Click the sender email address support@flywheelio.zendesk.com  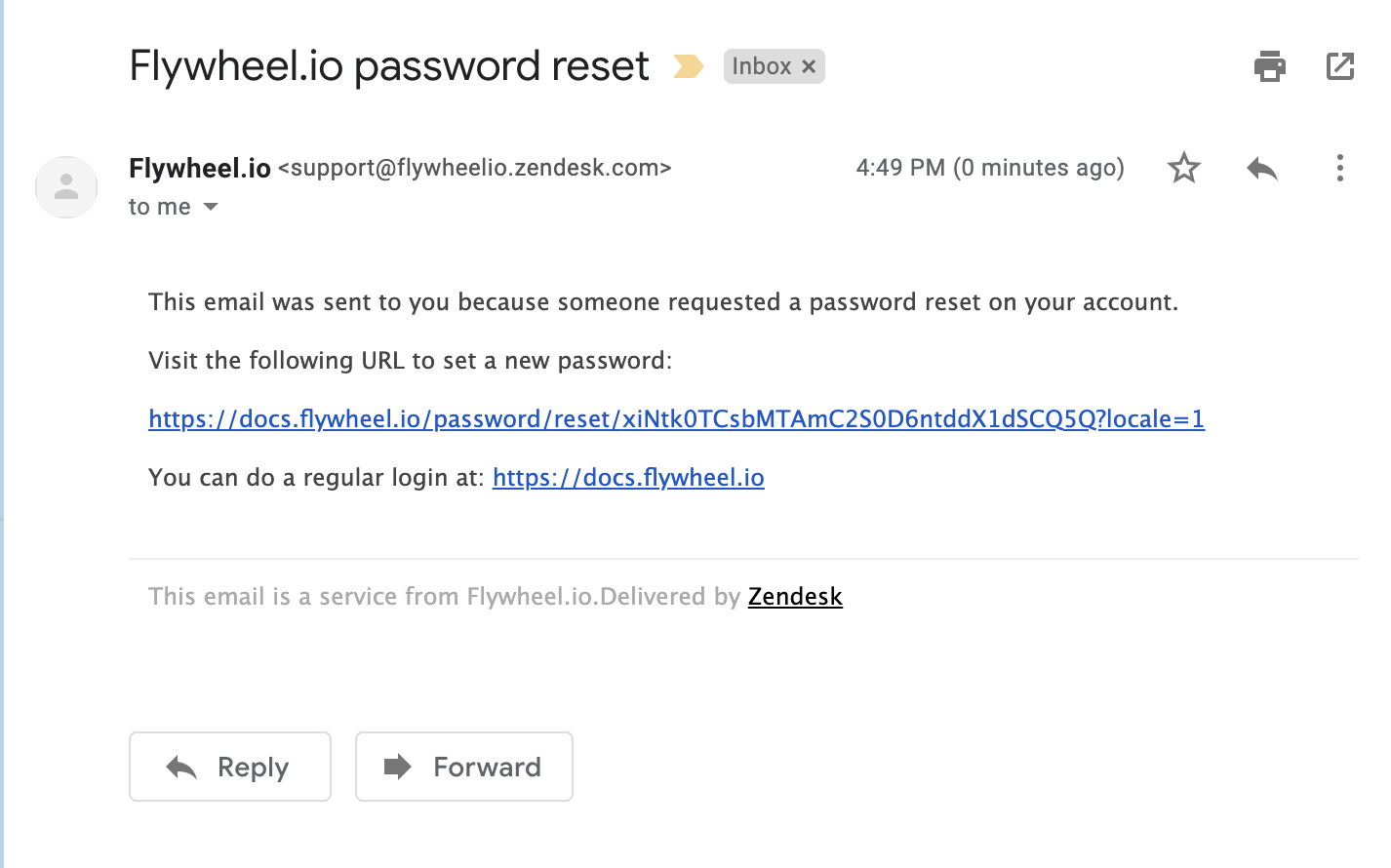(x=475, y=168)
